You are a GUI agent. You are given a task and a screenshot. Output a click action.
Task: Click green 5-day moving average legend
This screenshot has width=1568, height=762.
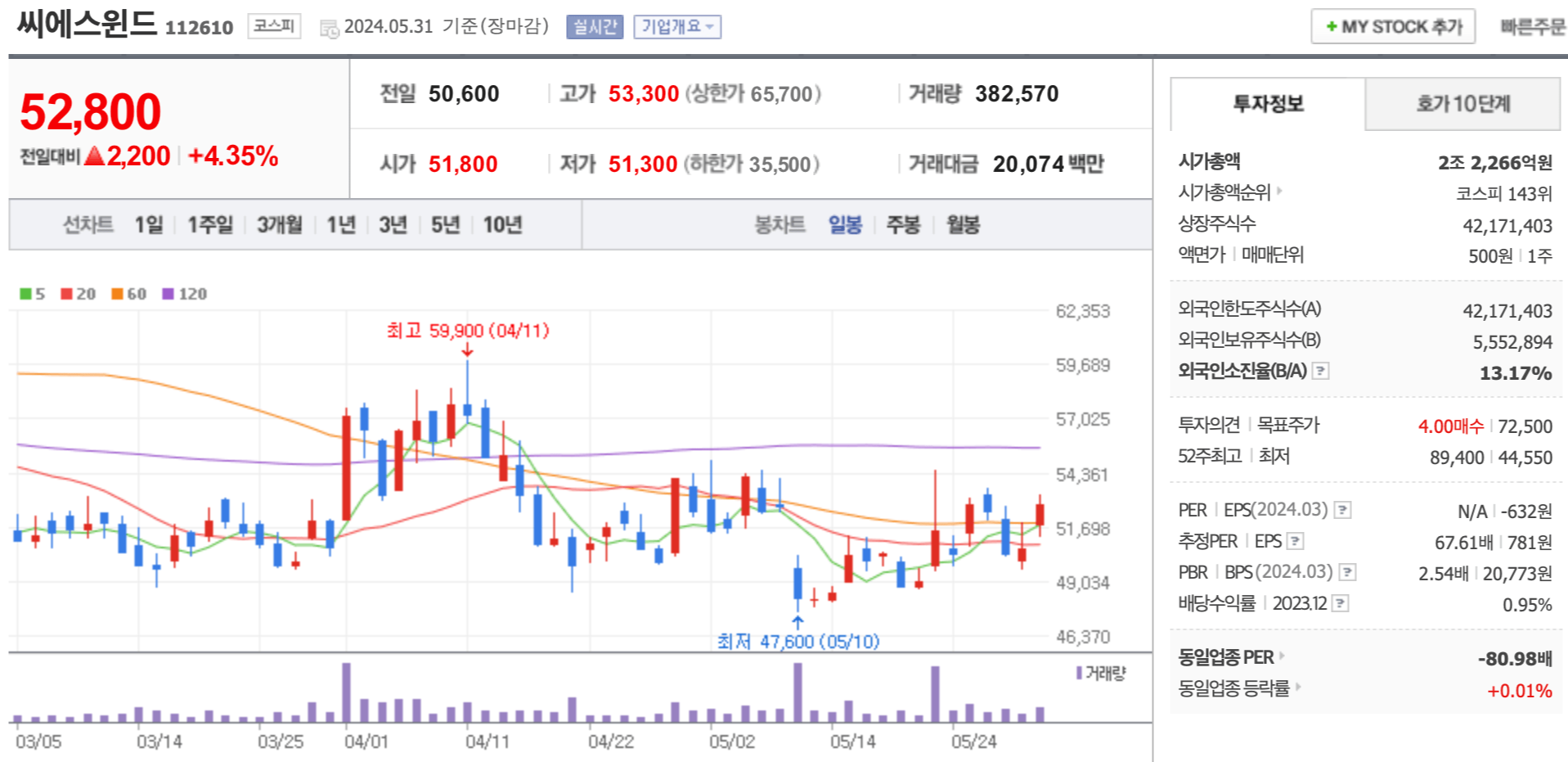[x=32, y=294]
